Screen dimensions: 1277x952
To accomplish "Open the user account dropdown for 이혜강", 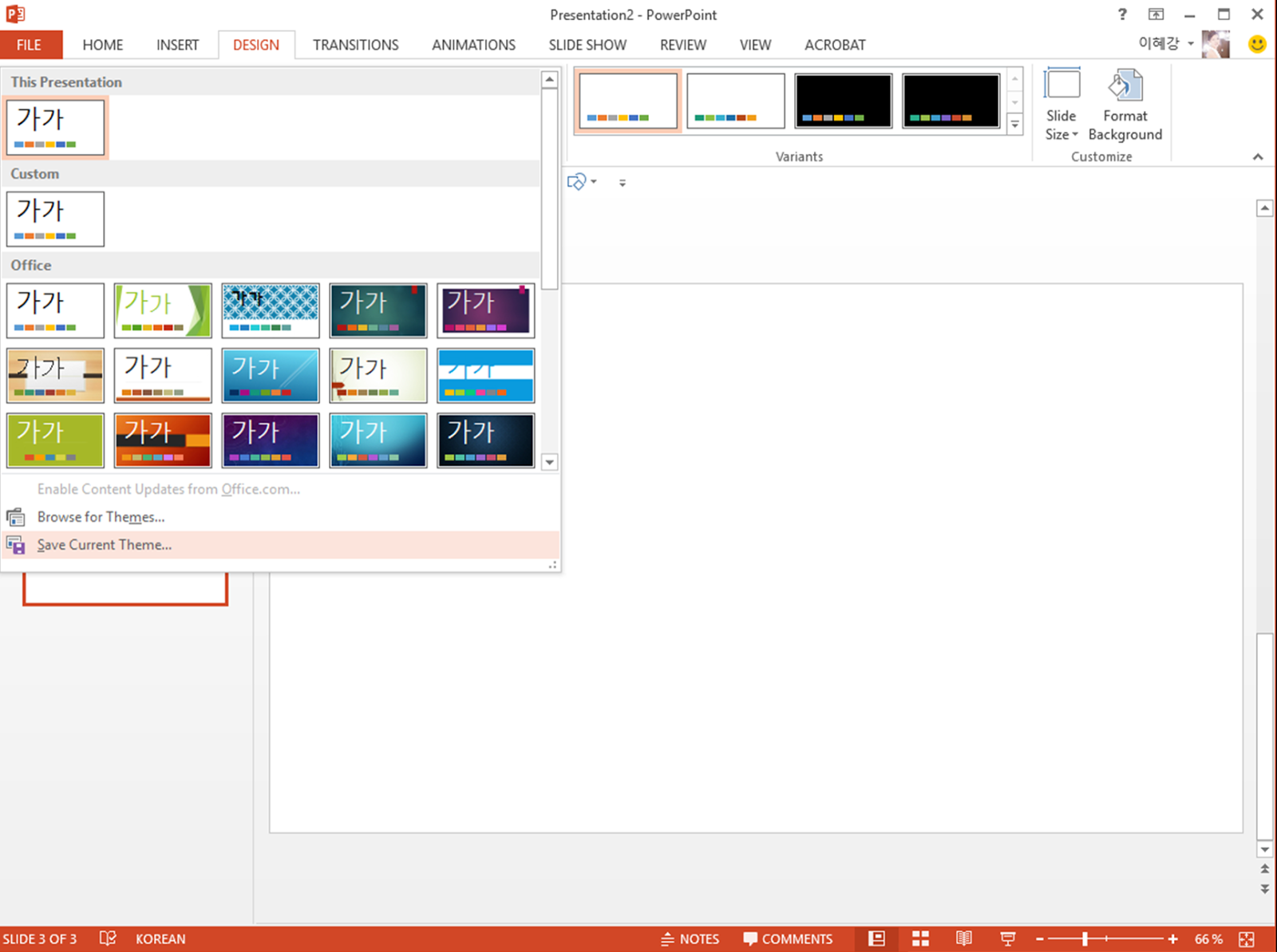I will tap(1165, 44).
